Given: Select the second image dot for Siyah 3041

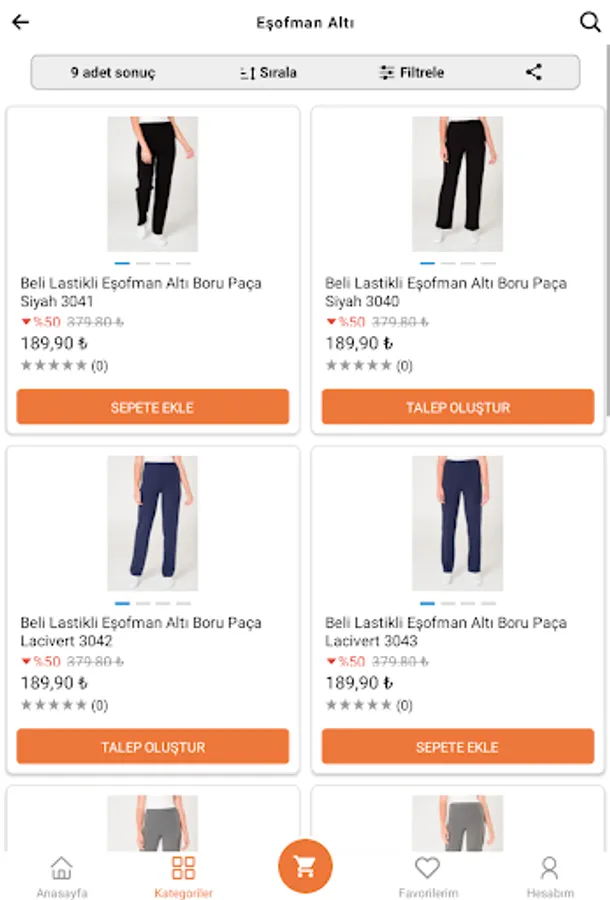Looking at the screenshot, I should 143,264.
